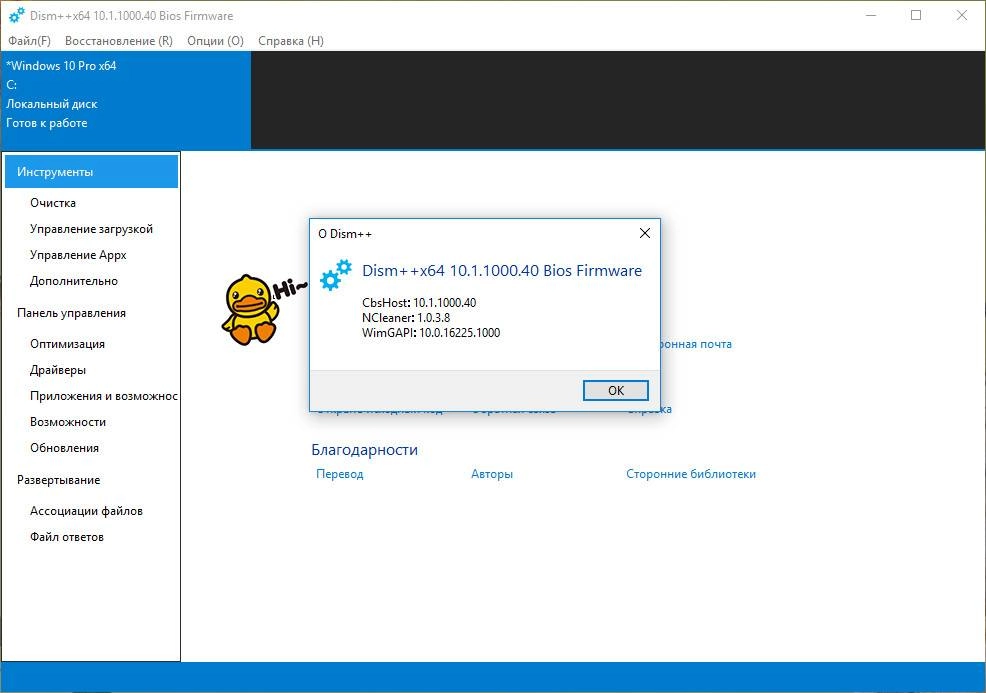Click the WimGAPI: 10.0.16225.1000 line
Screen dimensions: 986x693
(431, 333)
